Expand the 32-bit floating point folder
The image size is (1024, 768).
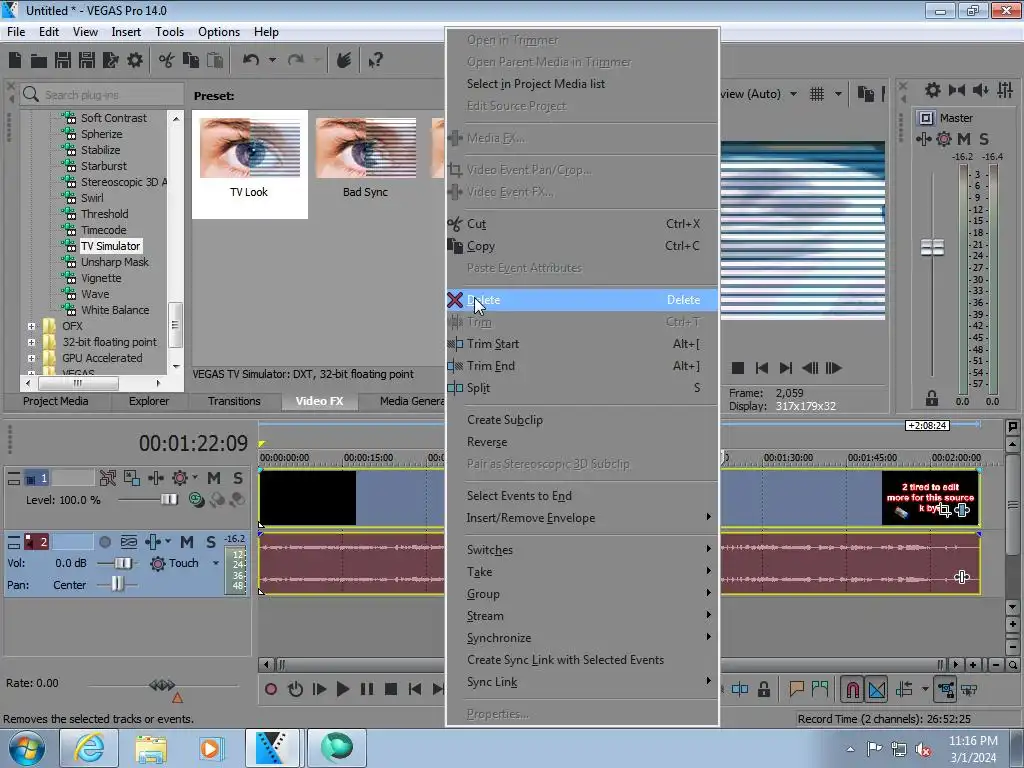(31, 342)
